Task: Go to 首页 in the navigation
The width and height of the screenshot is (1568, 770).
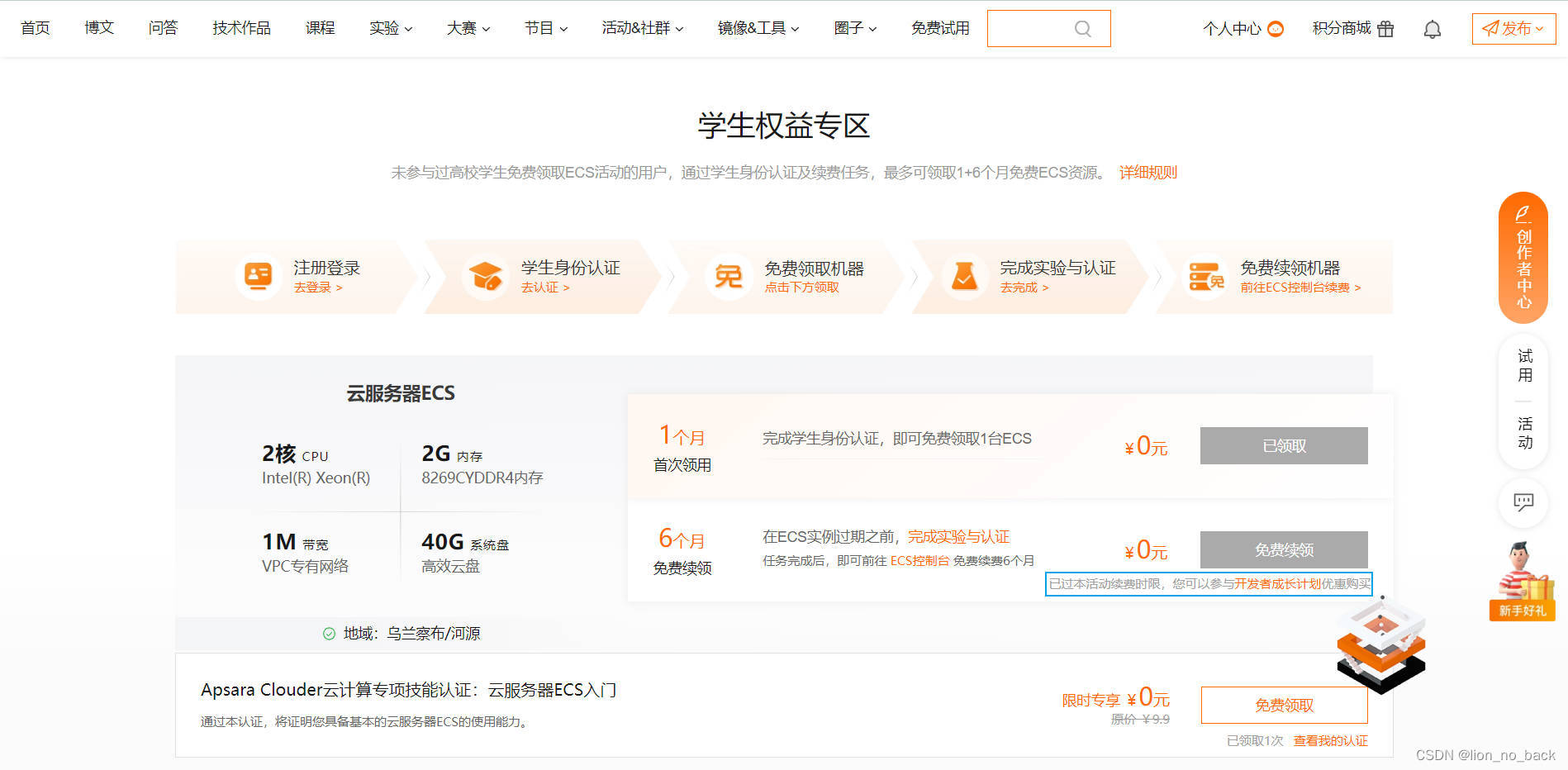Action: (36, 28)
